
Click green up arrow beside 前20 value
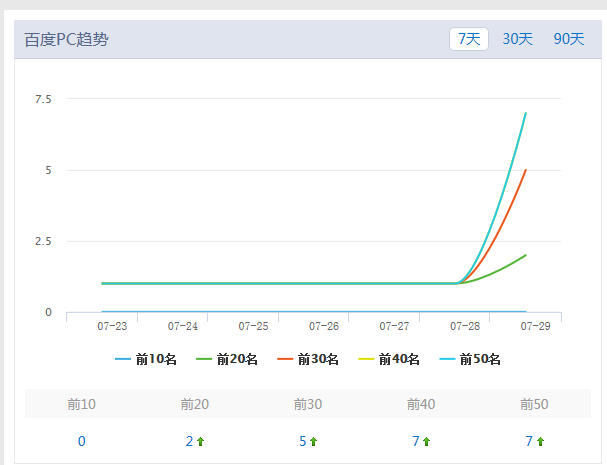[201, 441]
